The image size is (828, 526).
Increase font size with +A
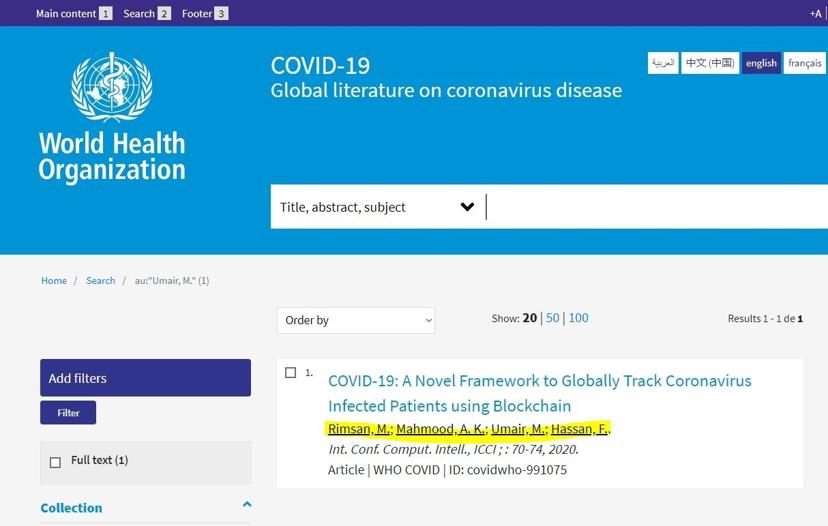(815, 14)
